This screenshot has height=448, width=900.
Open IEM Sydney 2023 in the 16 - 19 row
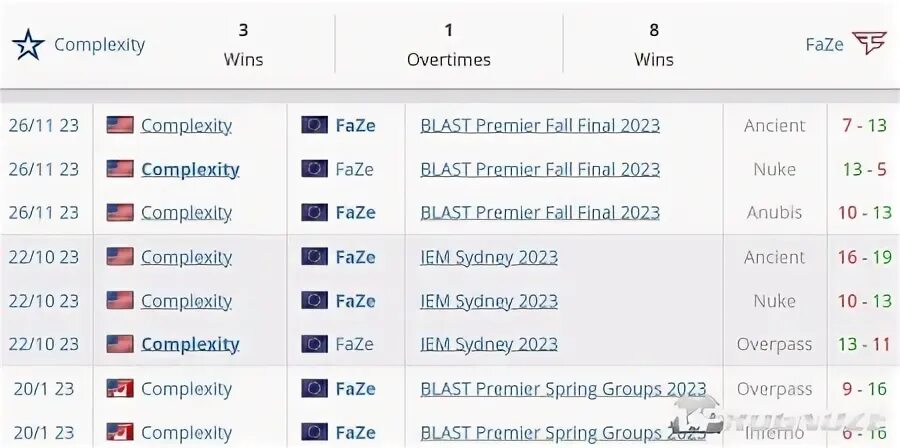pos(489,257)
